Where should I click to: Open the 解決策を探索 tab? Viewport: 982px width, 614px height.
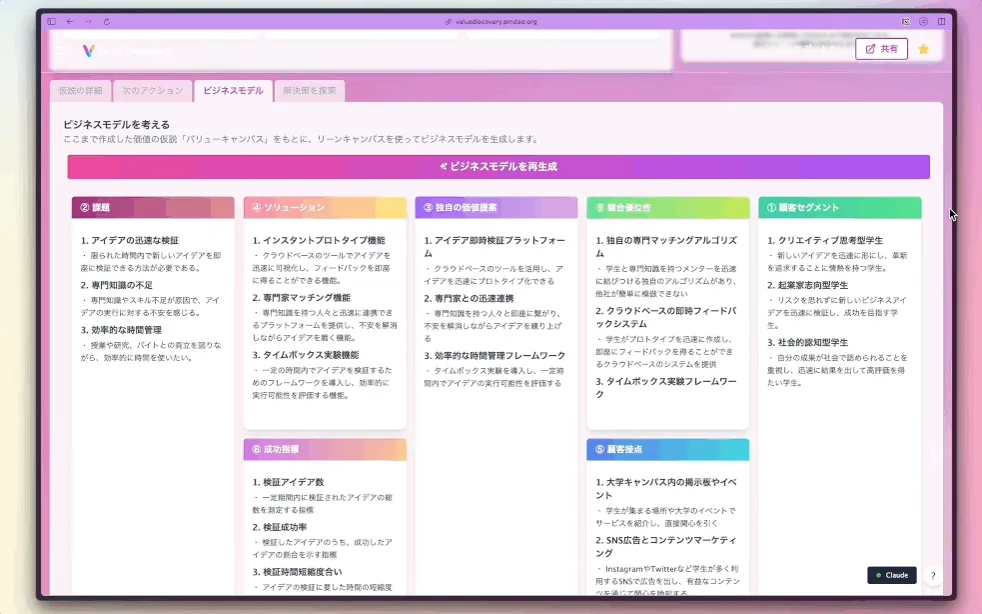click(309, 91)
